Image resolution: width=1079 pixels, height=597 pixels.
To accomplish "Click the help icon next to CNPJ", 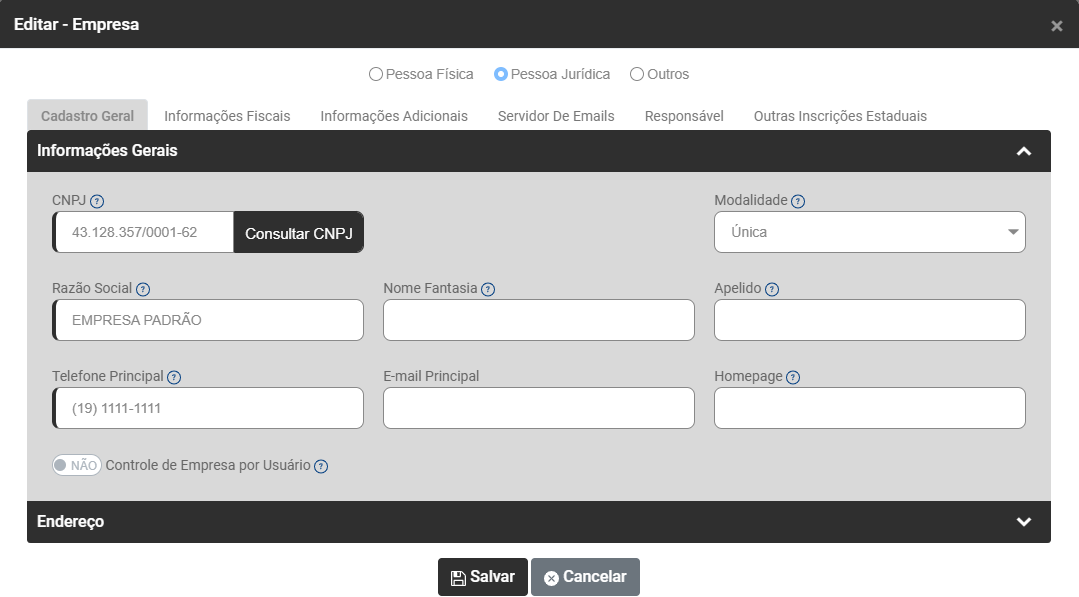I will (x=97, y=201).
